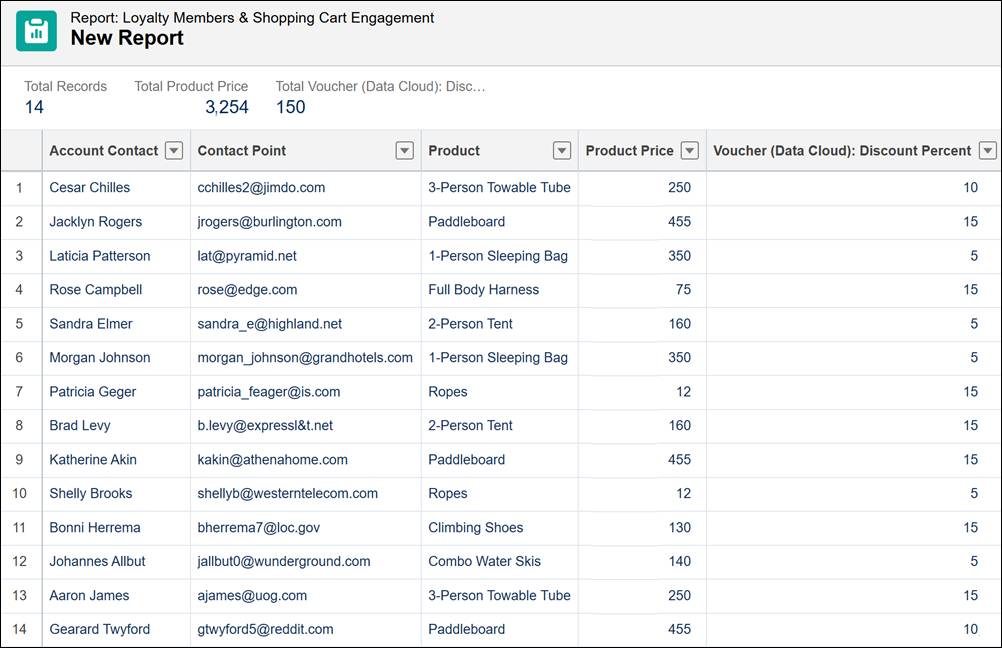Click Sandra Elmer's 2-Person Tent product

470,323
